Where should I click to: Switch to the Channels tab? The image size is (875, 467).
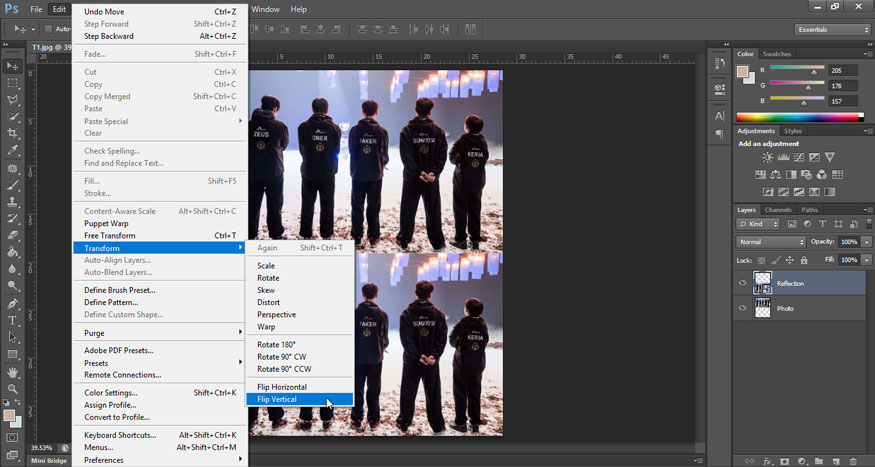[778, 210]
